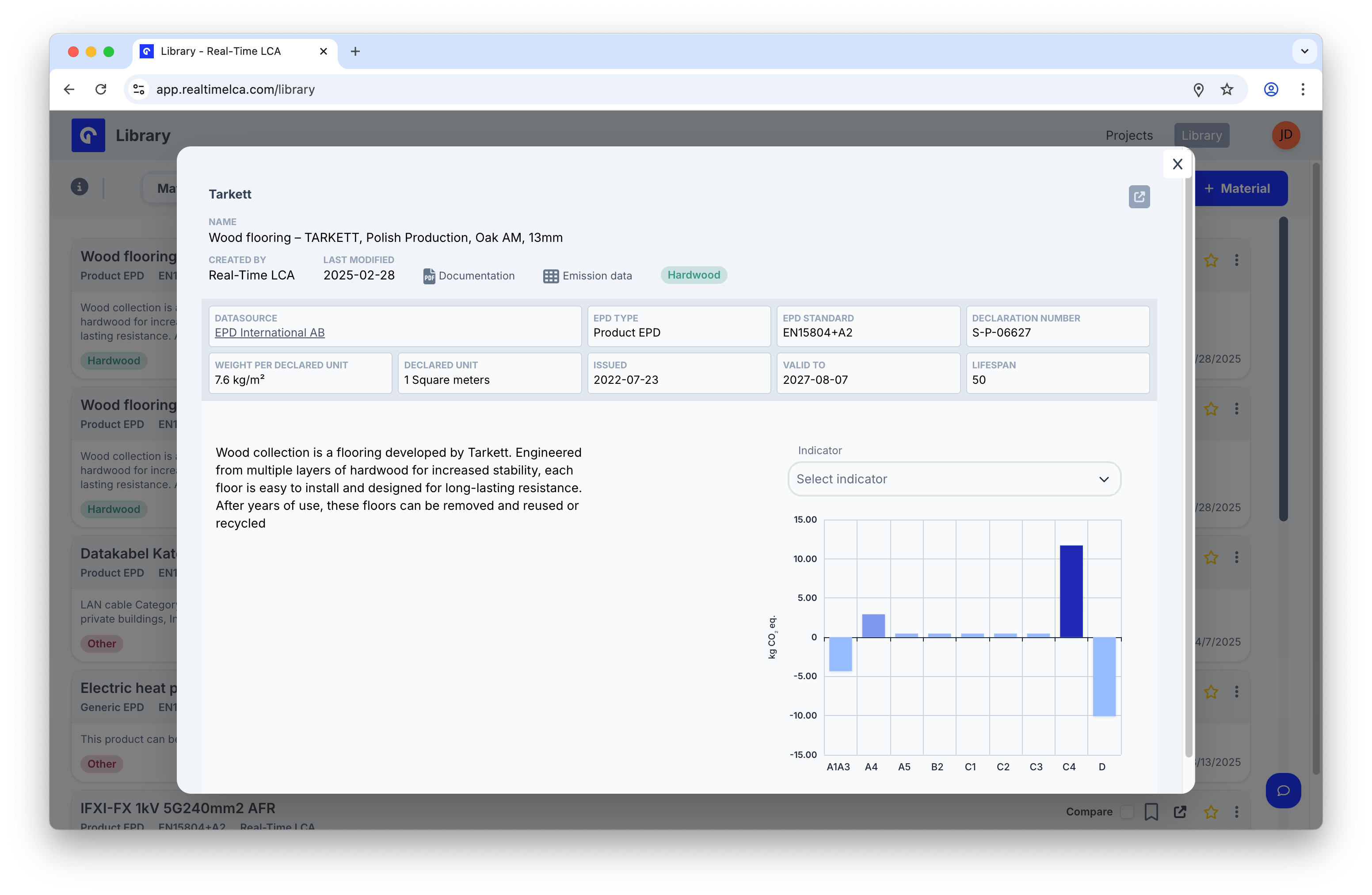Click the Emission data table icon

(551, 276)
